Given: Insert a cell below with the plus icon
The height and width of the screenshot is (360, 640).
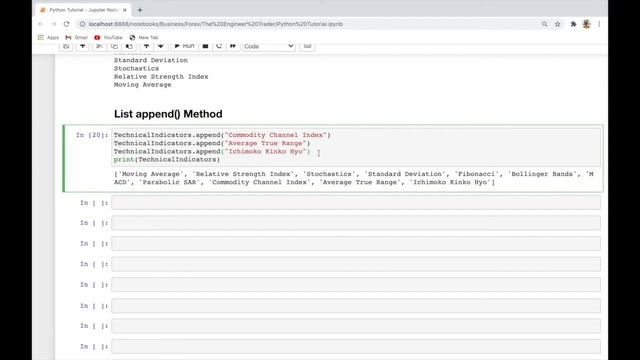Looking at the screenshot, I should [82, 46].
